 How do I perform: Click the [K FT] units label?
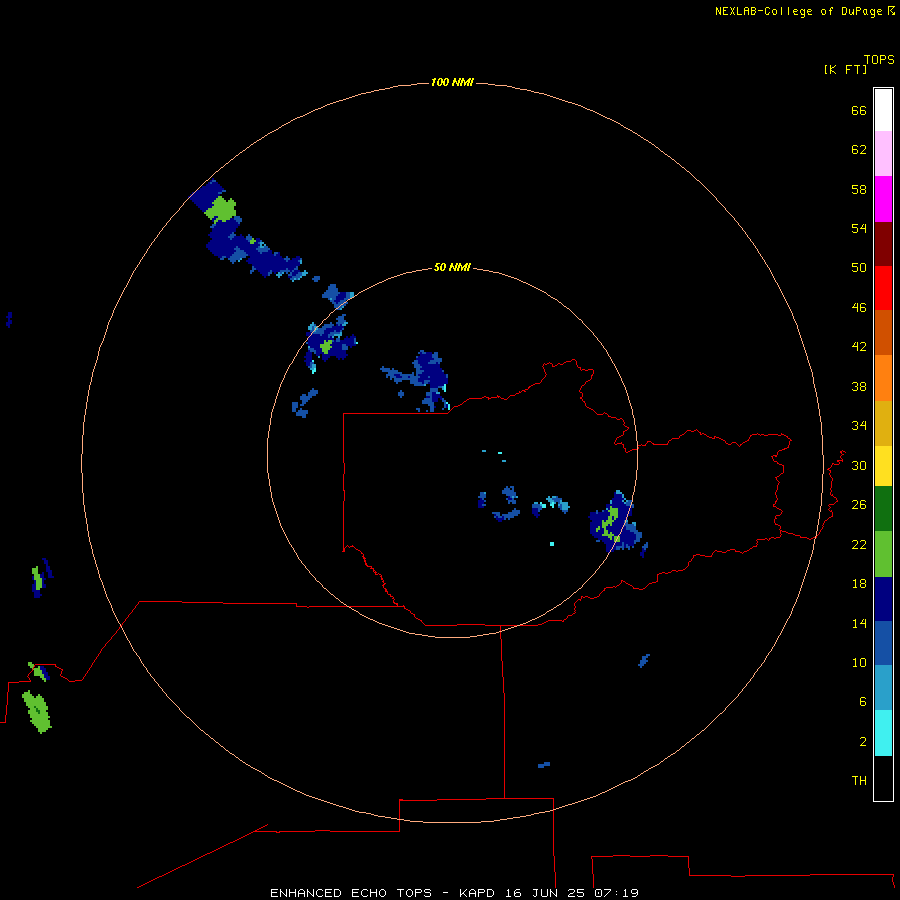pos(845,69)
